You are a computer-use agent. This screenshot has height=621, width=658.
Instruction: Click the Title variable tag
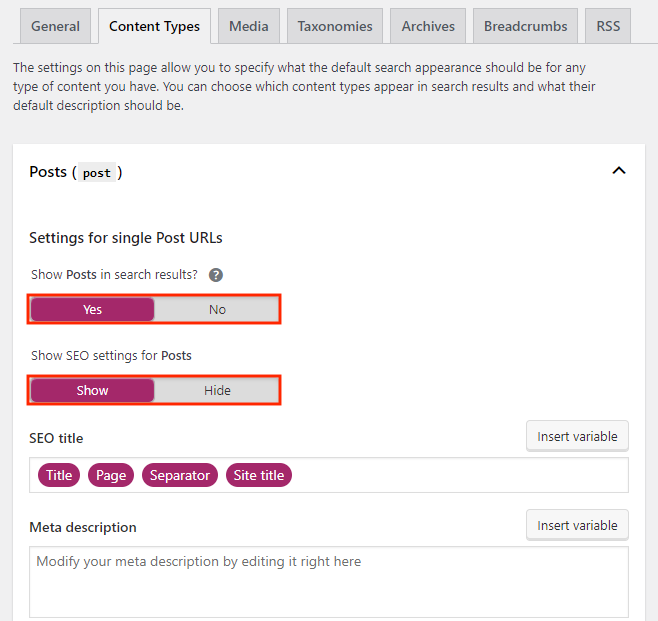coord(59,475)
